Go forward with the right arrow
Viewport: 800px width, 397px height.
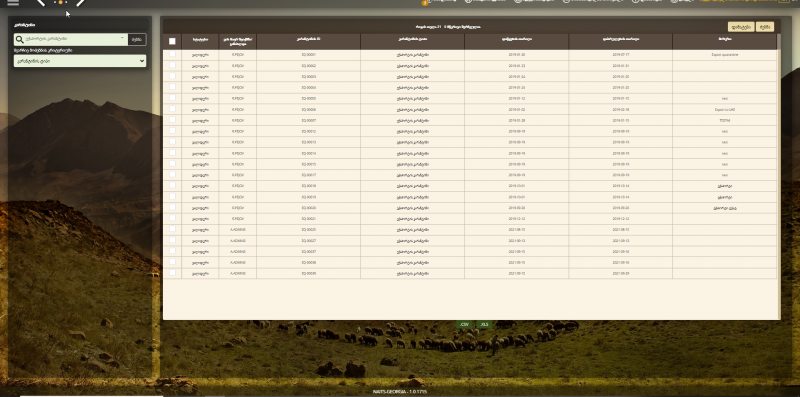[x=80, y=3]
